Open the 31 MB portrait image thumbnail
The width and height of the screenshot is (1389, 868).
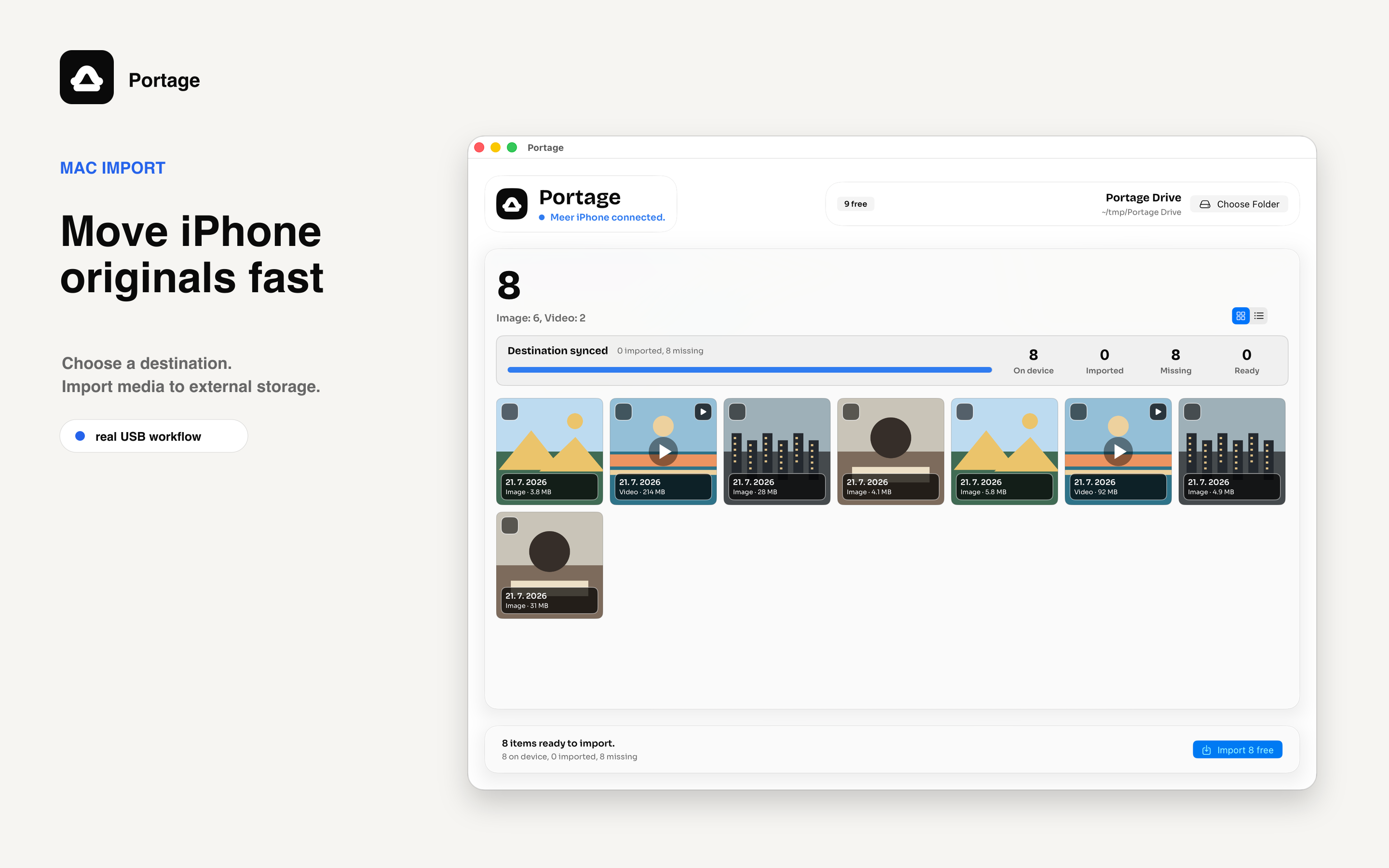click(549, 565)
